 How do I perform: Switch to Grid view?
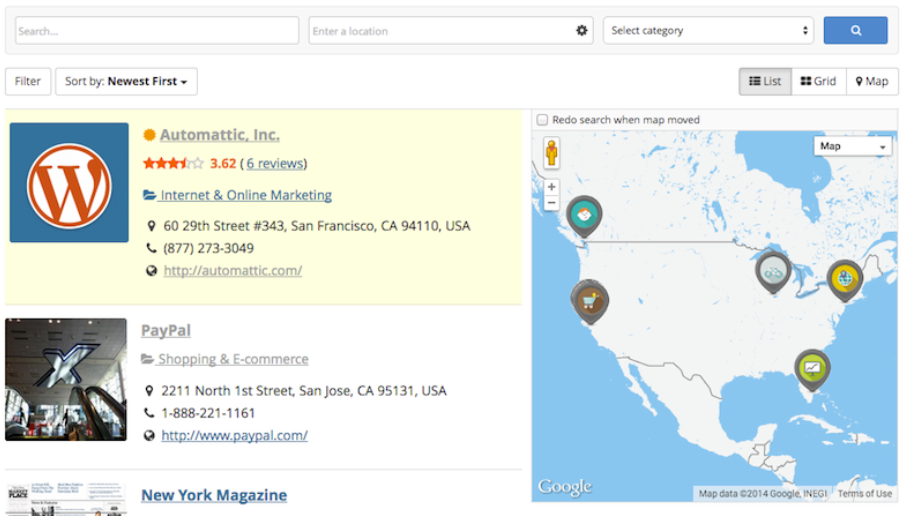pos(818,82)
